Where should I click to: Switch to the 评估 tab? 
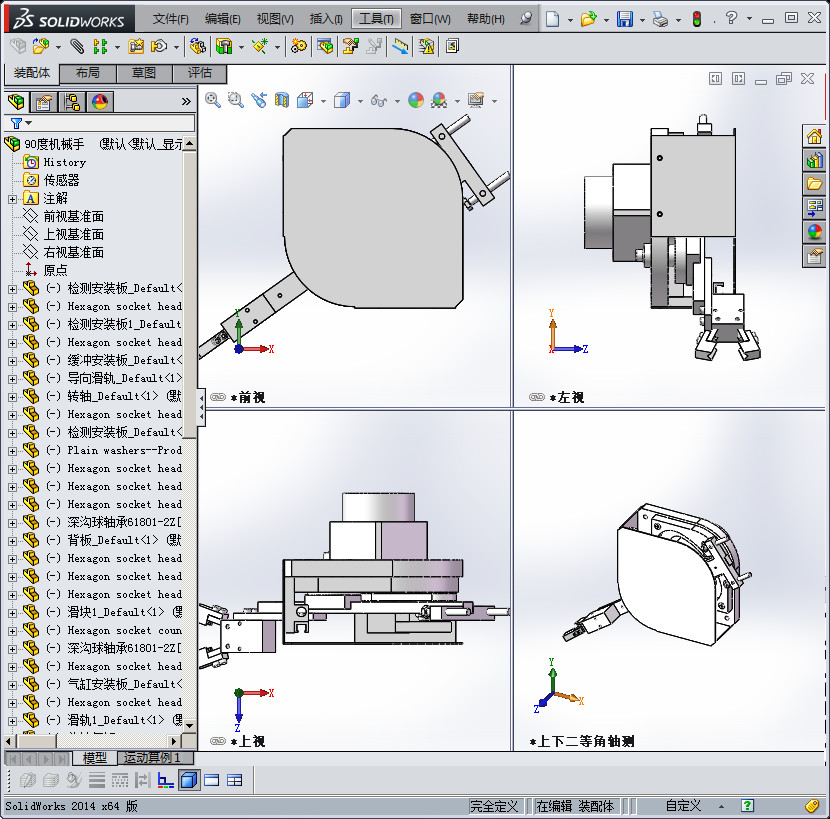(x=200, y=73)
